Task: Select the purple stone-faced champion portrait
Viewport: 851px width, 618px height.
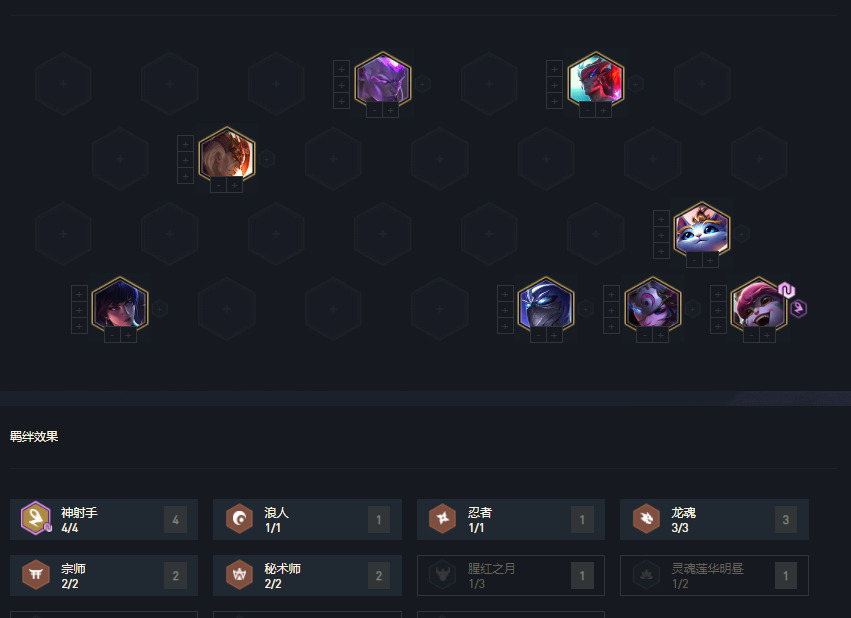Action: click(x=383, y=81)
